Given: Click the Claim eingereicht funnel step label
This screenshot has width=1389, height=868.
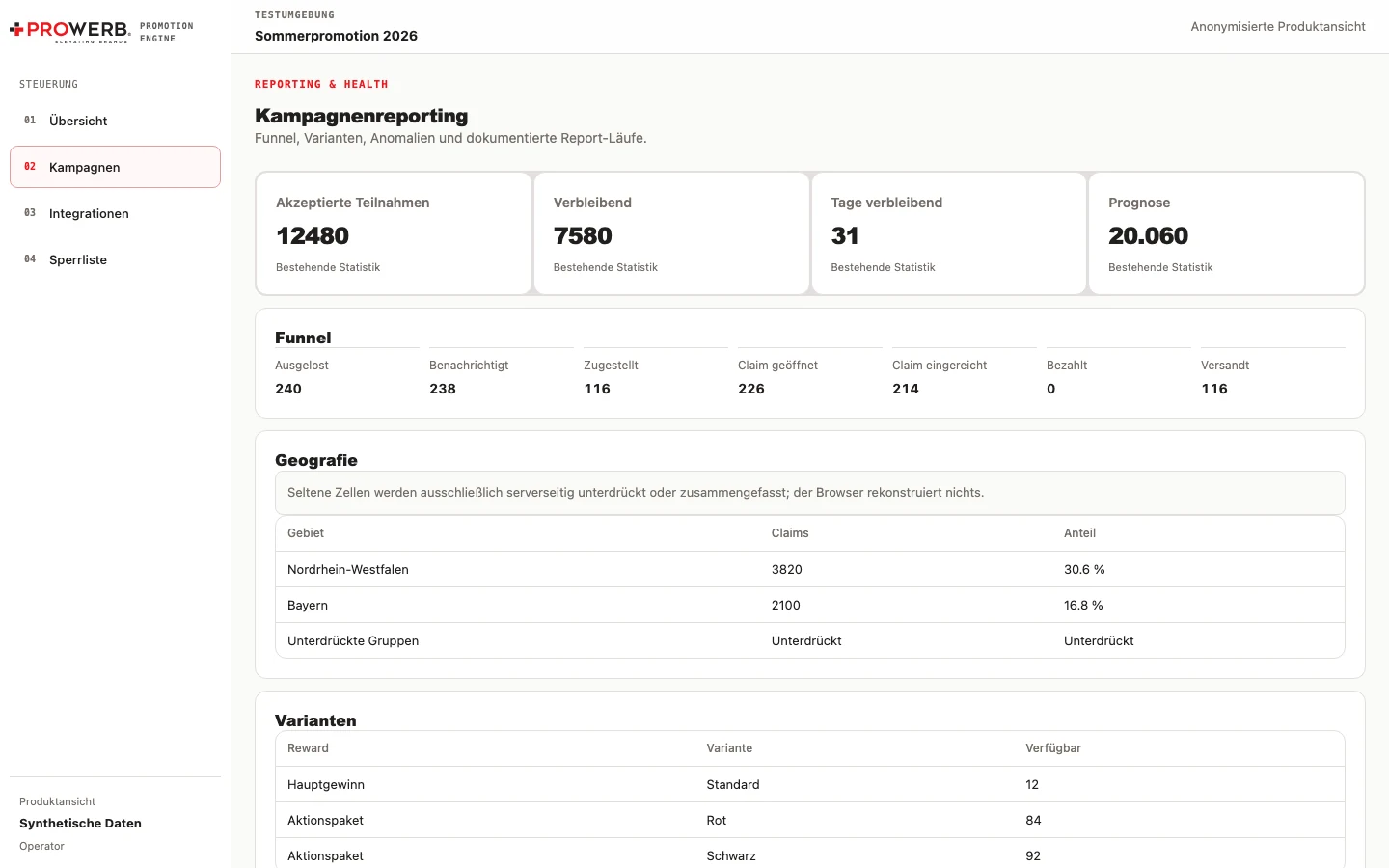Looking at the screenshot, I should 940,366.
